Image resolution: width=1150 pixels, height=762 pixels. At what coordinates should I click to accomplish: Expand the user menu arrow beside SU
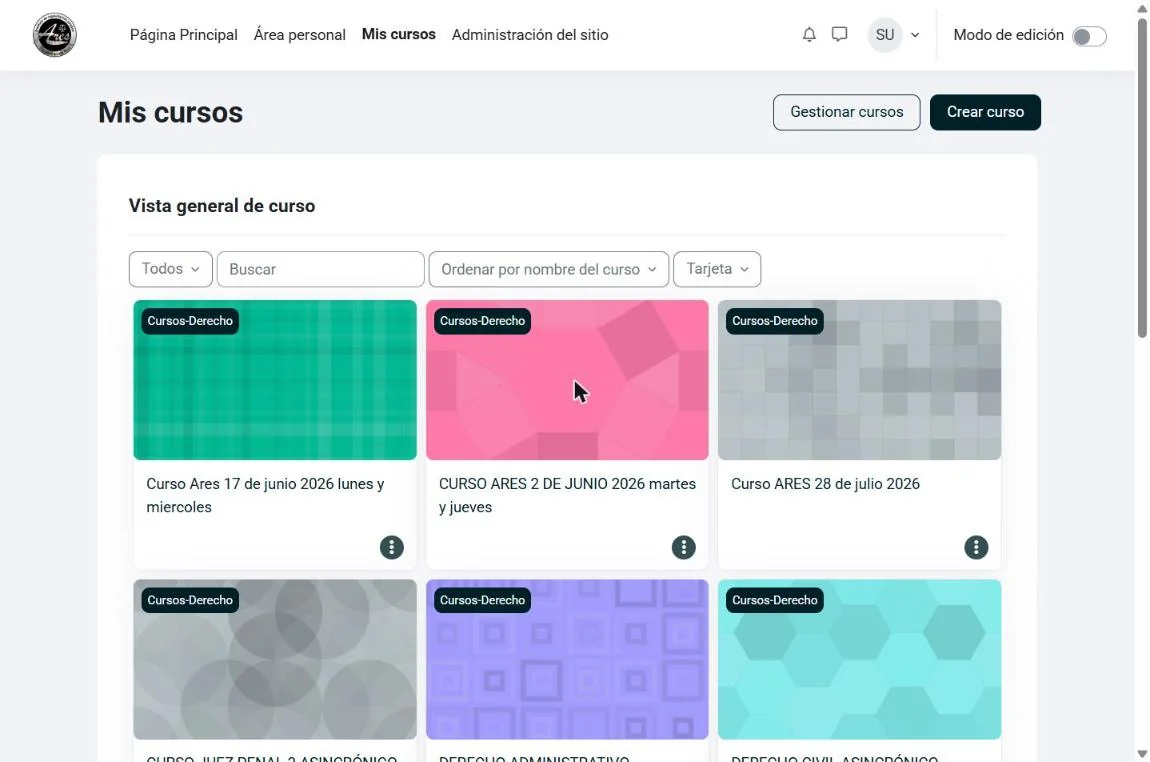[x=915, y=34]
